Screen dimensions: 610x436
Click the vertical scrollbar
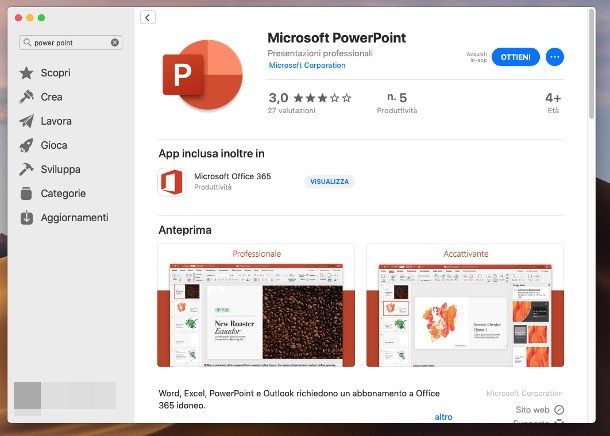[592, 64]
